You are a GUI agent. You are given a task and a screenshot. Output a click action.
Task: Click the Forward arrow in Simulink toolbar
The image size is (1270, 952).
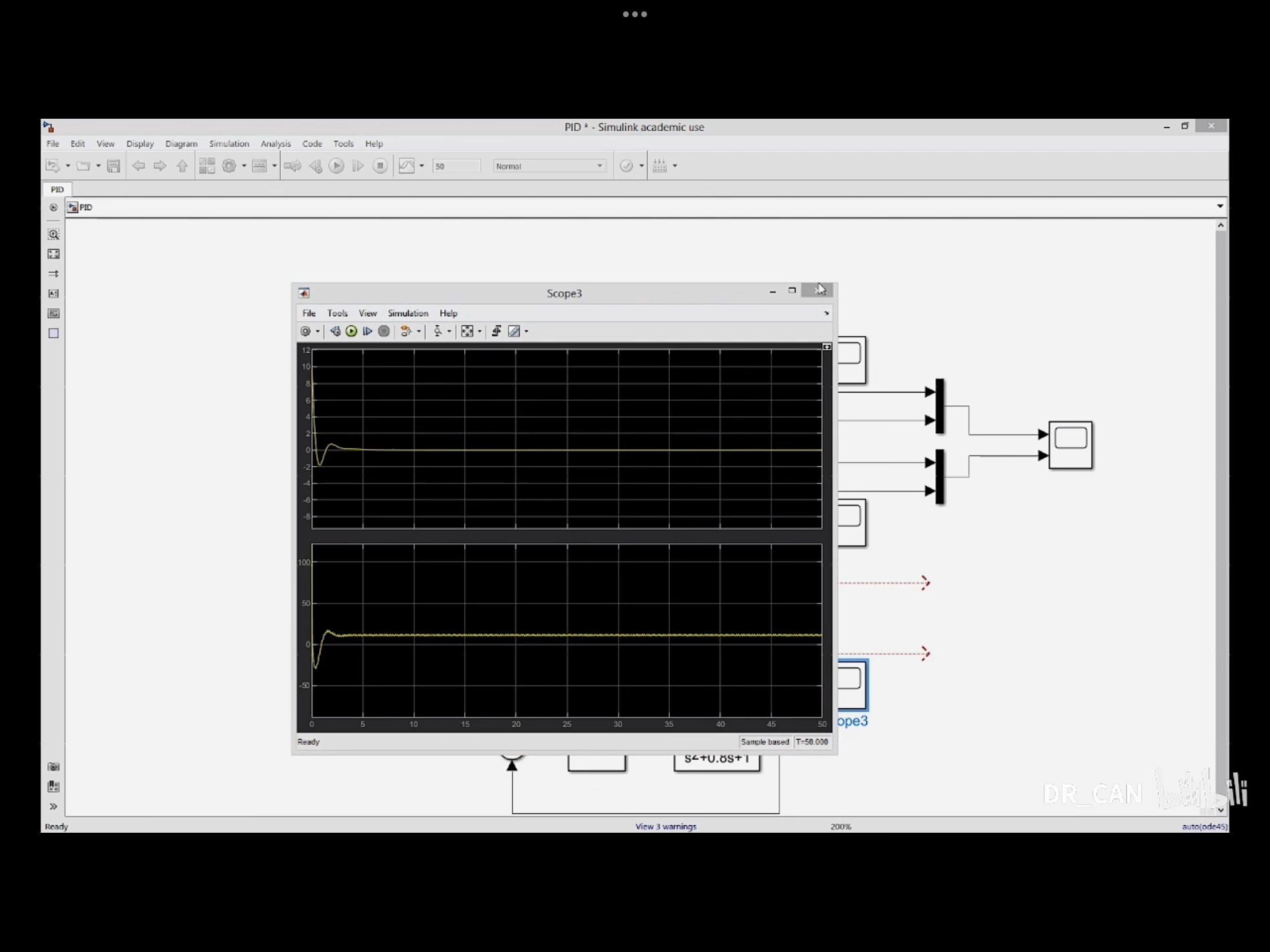coord(160,166)
